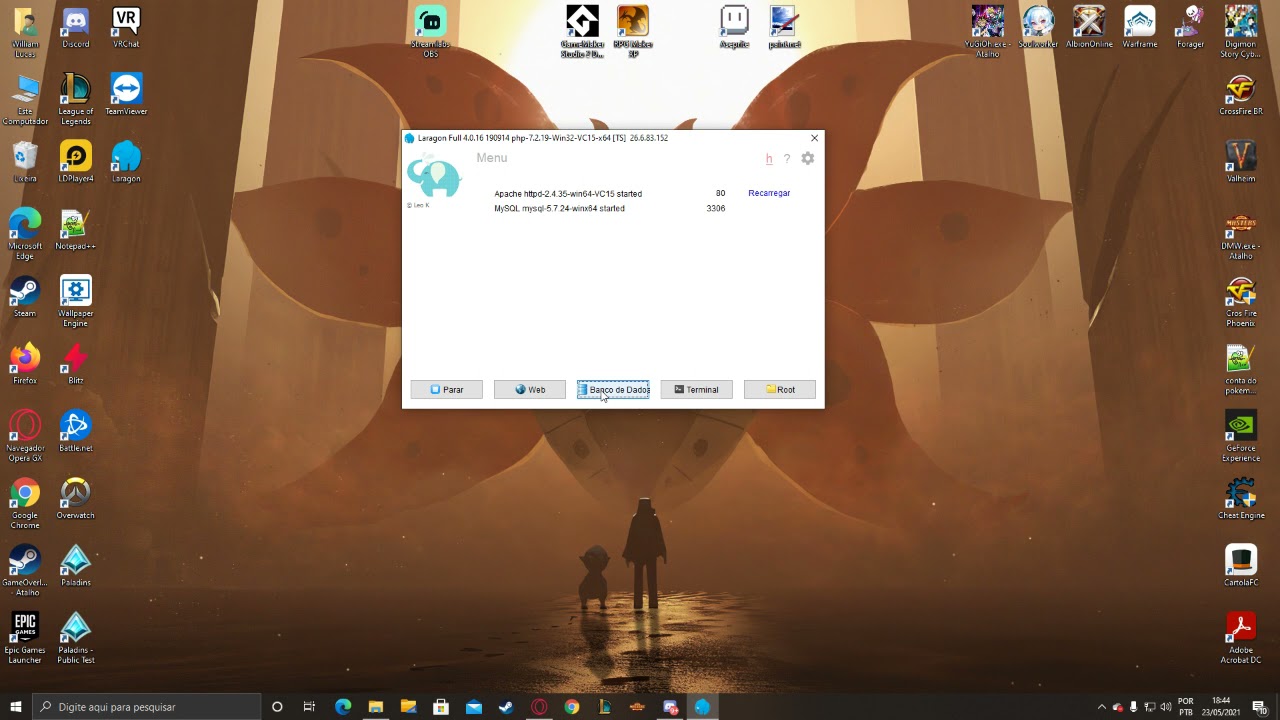Click the pink h link icon
The width and height of the screenshot is (1280, 720).
[769, 159]
